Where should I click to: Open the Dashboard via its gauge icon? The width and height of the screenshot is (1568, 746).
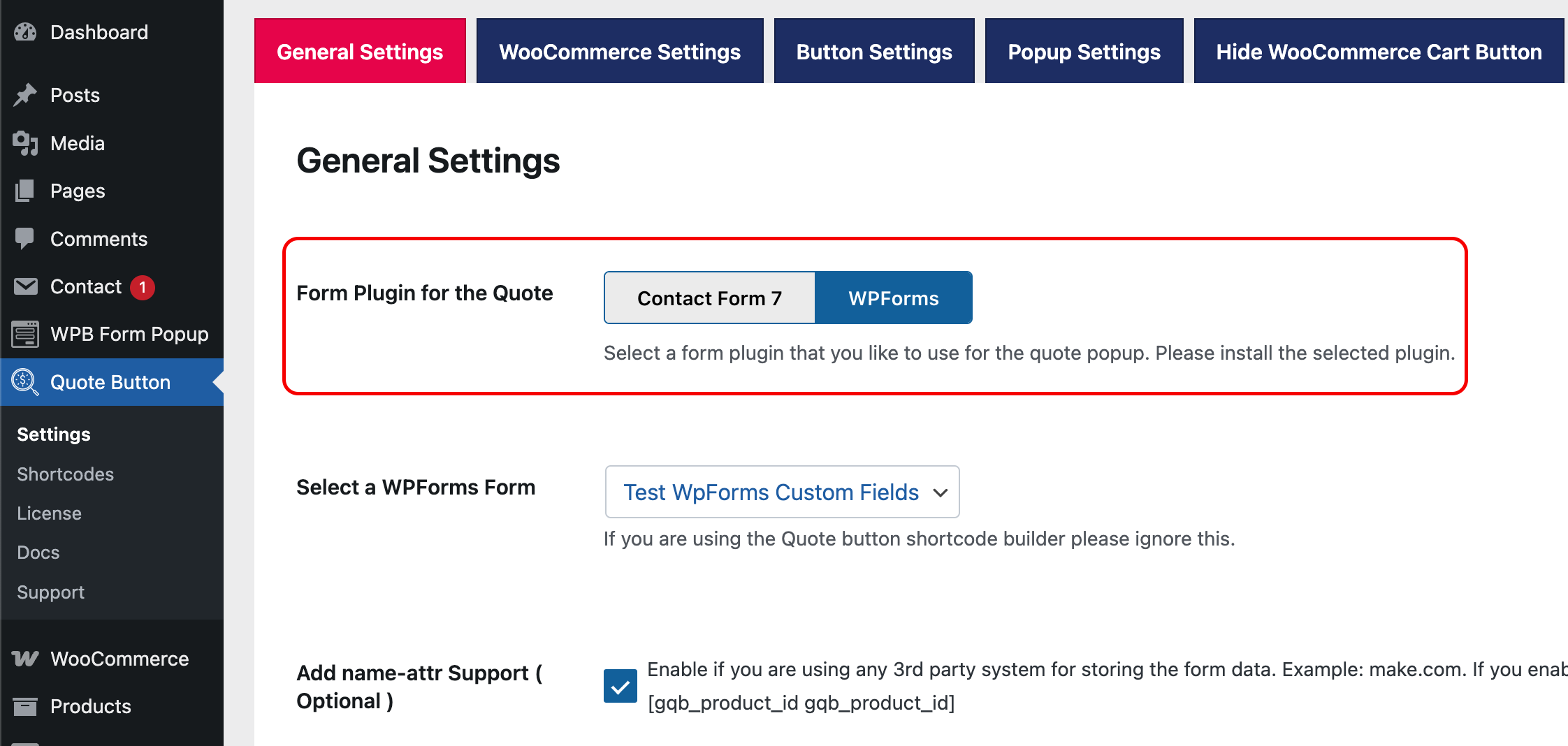[25, 32]
